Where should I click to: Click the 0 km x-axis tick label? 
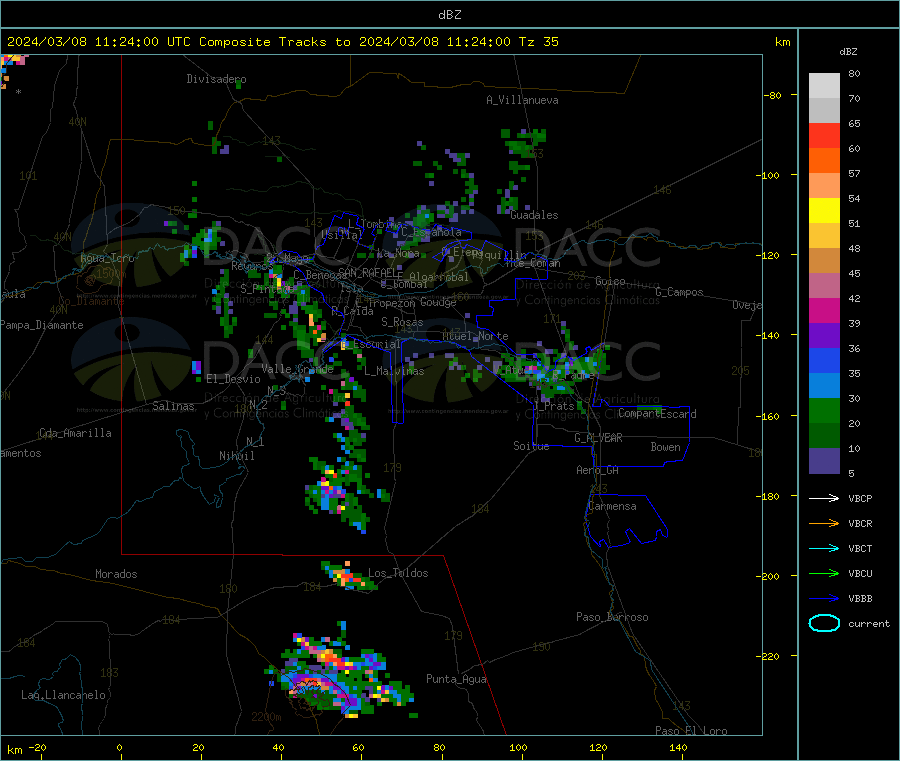pyautogui.click(x=119, y=747)
